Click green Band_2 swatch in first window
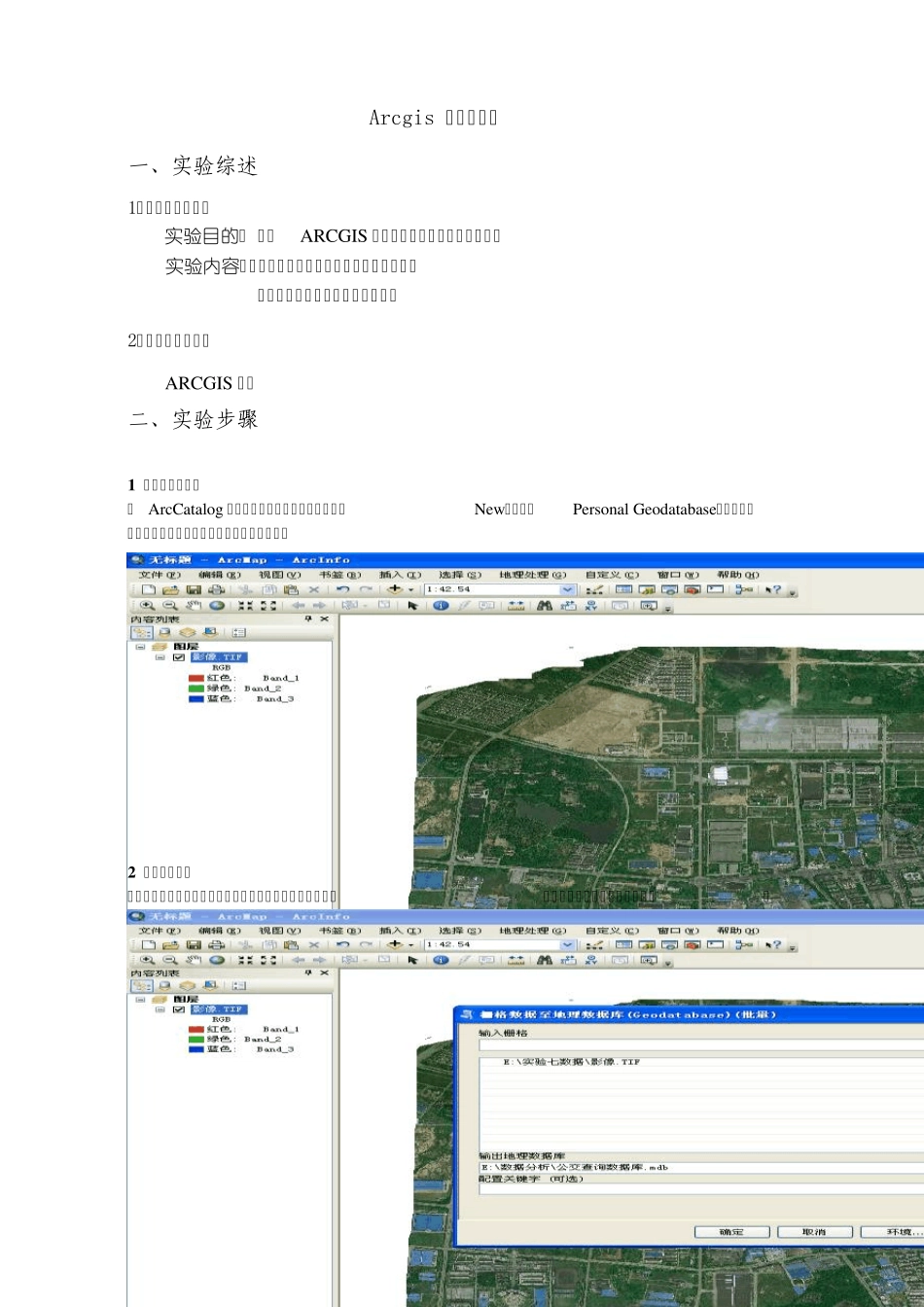924x1307 pixels. coord(195,689)
